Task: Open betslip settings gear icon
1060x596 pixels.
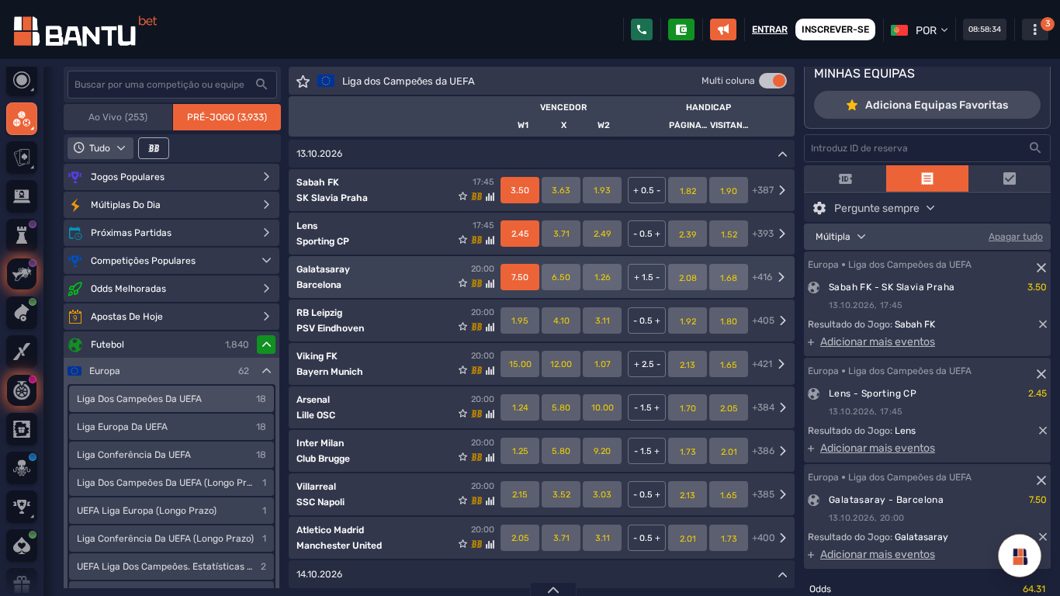Action: point(819,208)
